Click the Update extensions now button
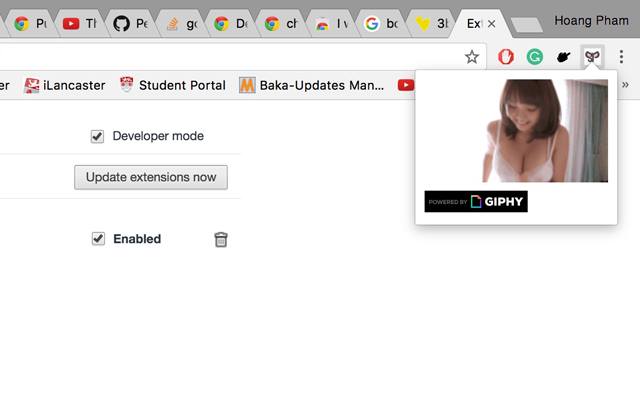Image resolution: width=640 pixels, height=400 pixels. [x=151, y=177]
